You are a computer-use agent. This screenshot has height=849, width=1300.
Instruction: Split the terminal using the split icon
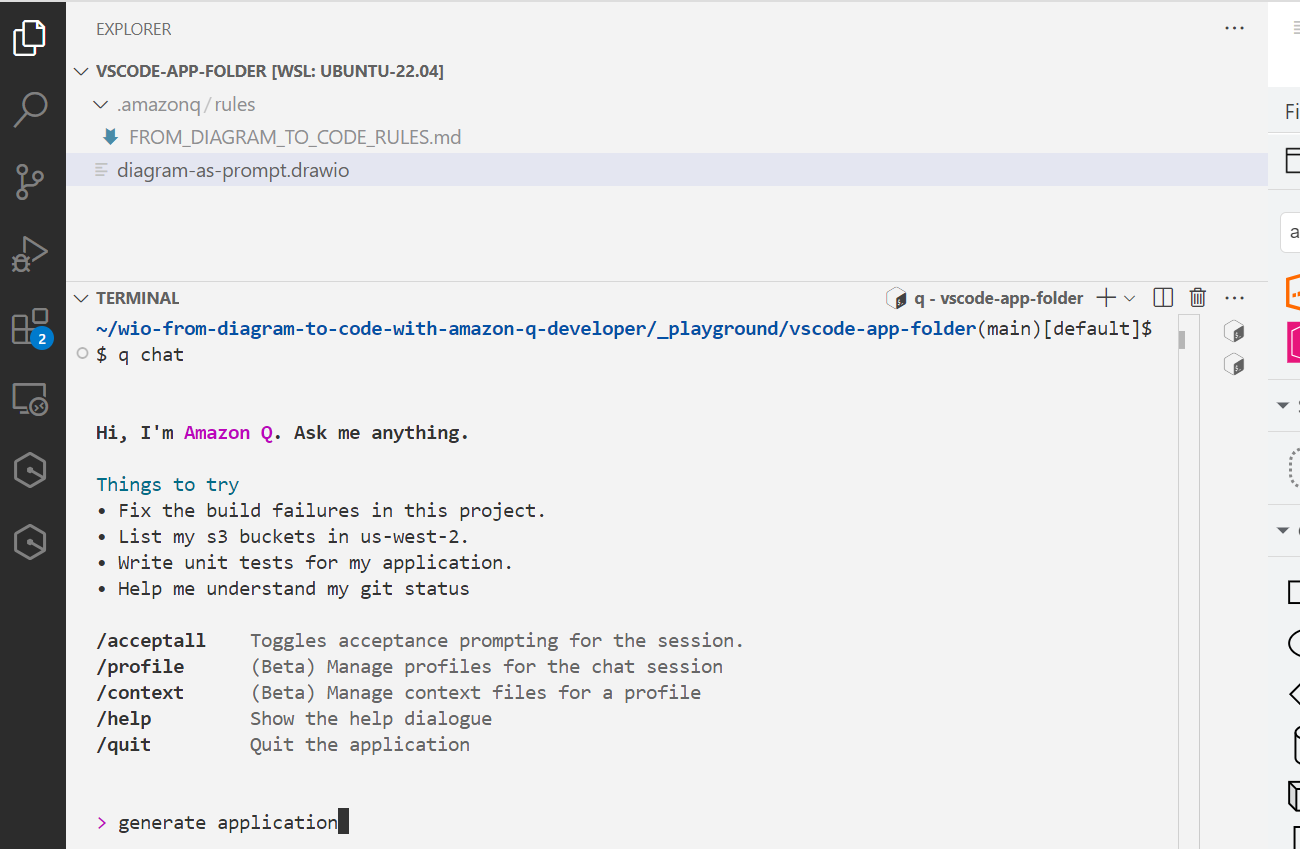(1163, 298)
